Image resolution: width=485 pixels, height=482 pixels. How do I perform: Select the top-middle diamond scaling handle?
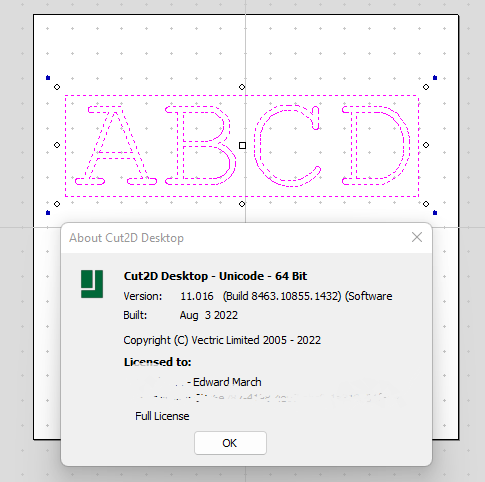[242, 87]
